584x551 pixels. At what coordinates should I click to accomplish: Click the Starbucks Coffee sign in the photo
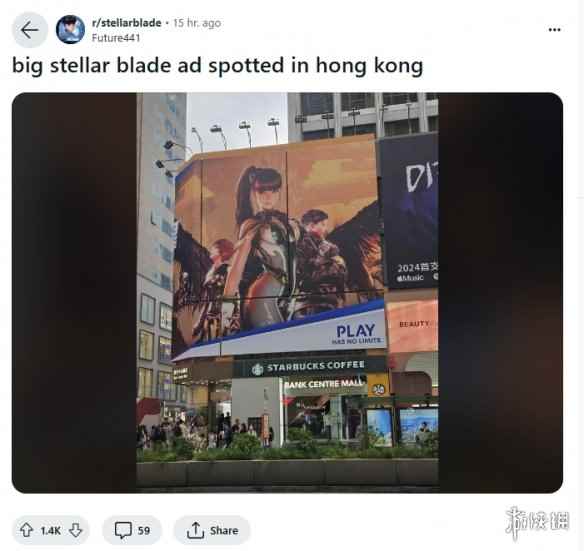[308, 367]
